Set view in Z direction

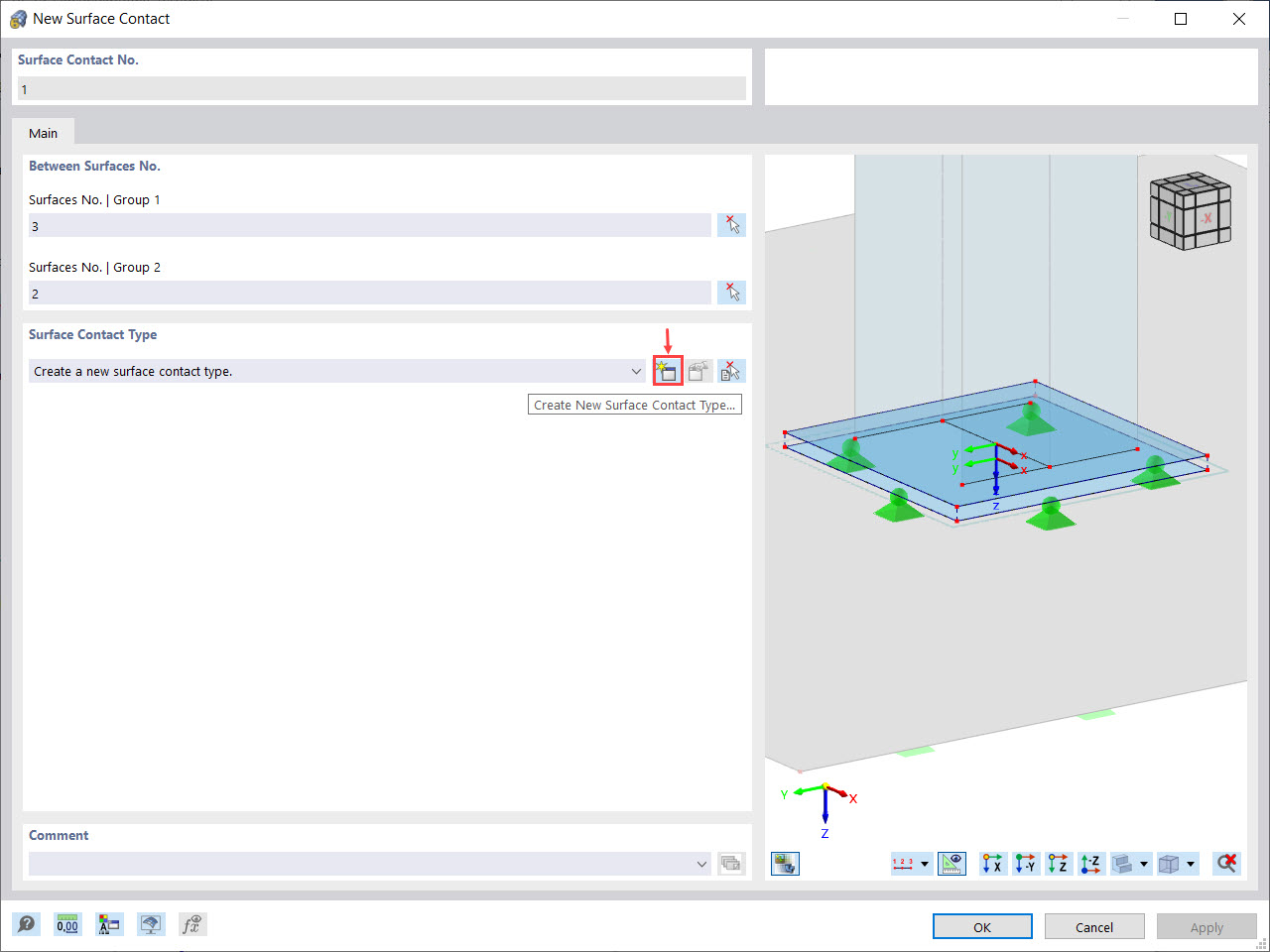coord(1059,864)
